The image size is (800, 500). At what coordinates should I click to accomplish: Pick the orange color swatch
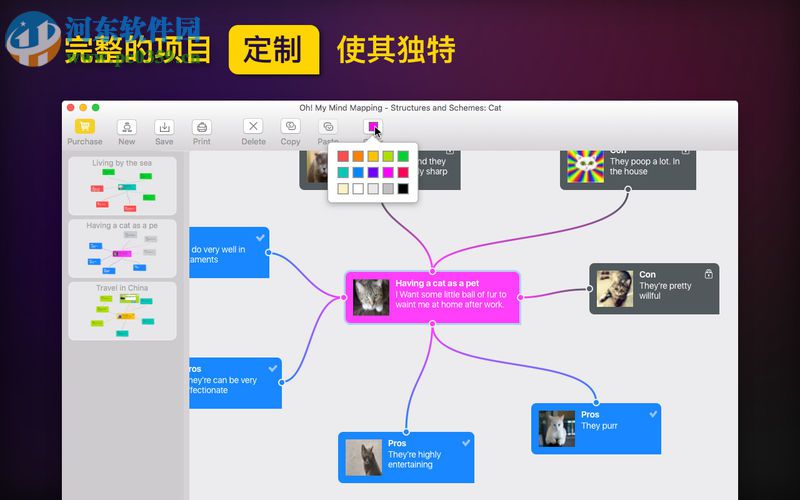tap(358, 156)
